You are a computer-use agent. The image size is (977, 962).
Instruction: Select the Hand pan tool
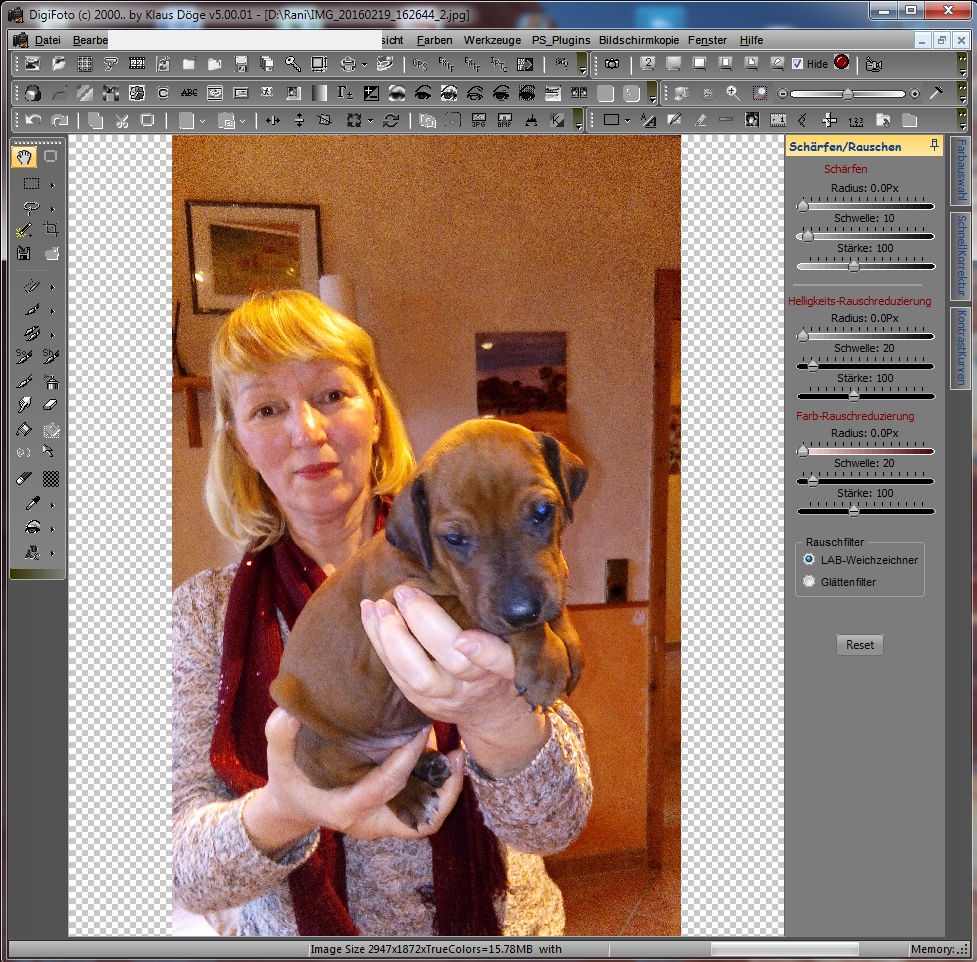click(x=25, y=156)
